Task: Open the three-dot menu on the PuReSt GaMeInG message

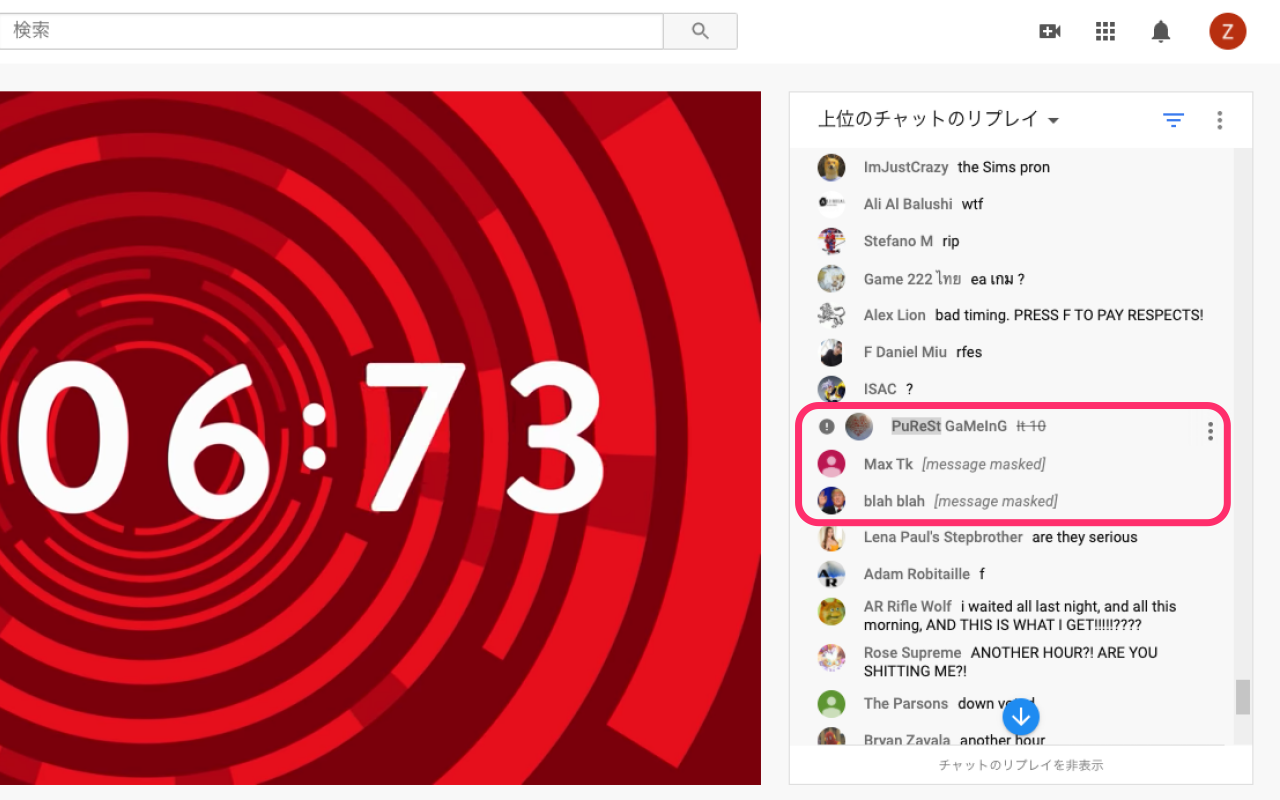Action: click(1210, 431)
